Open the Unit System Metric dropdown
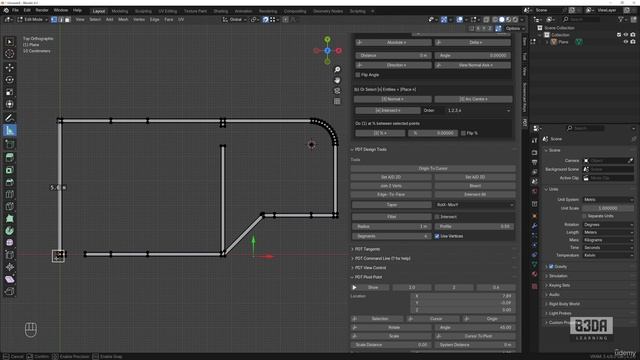 click(x=608, y=200)
